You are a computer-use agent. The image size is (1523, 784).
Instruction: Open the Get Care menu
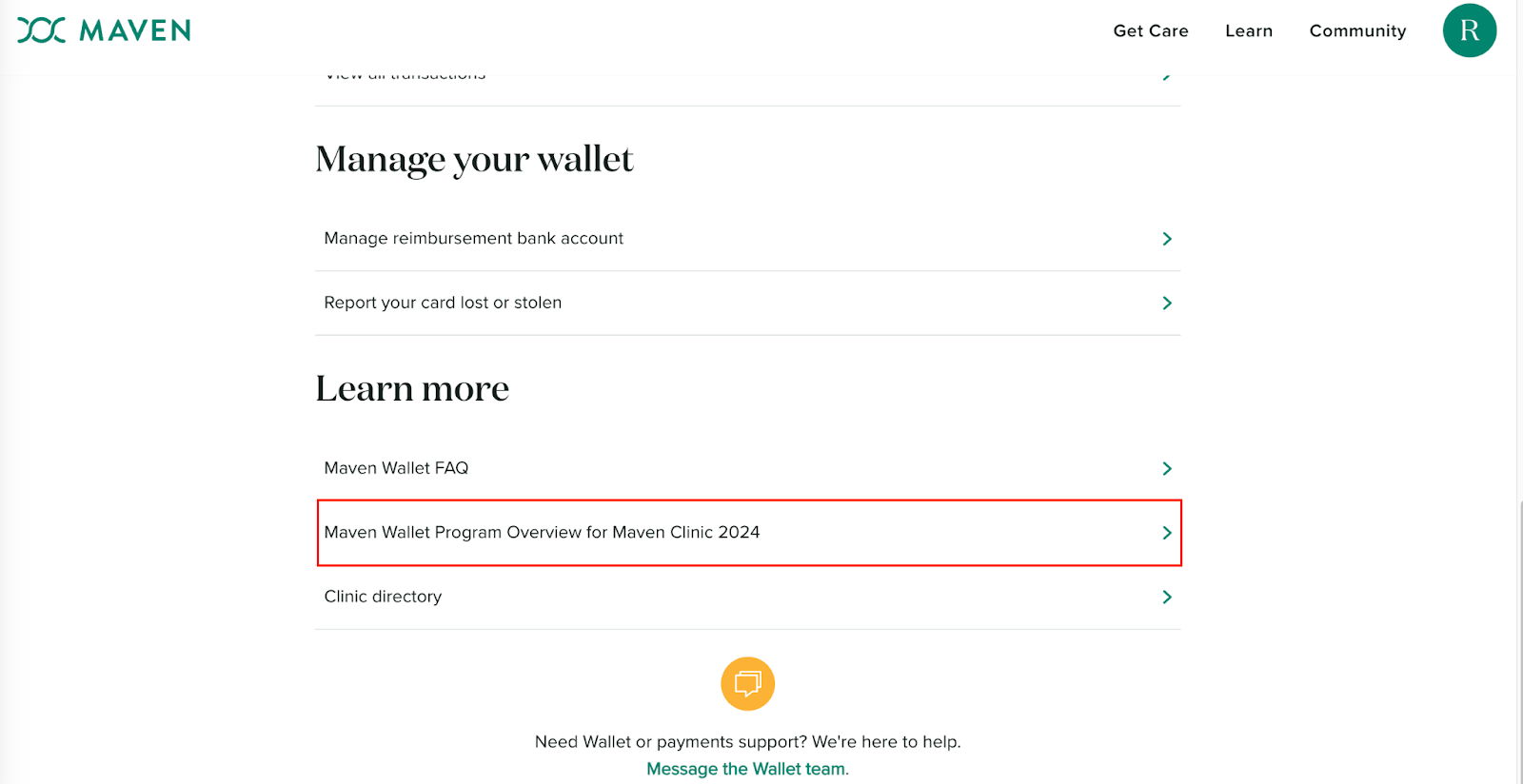tap(1150, 31)
